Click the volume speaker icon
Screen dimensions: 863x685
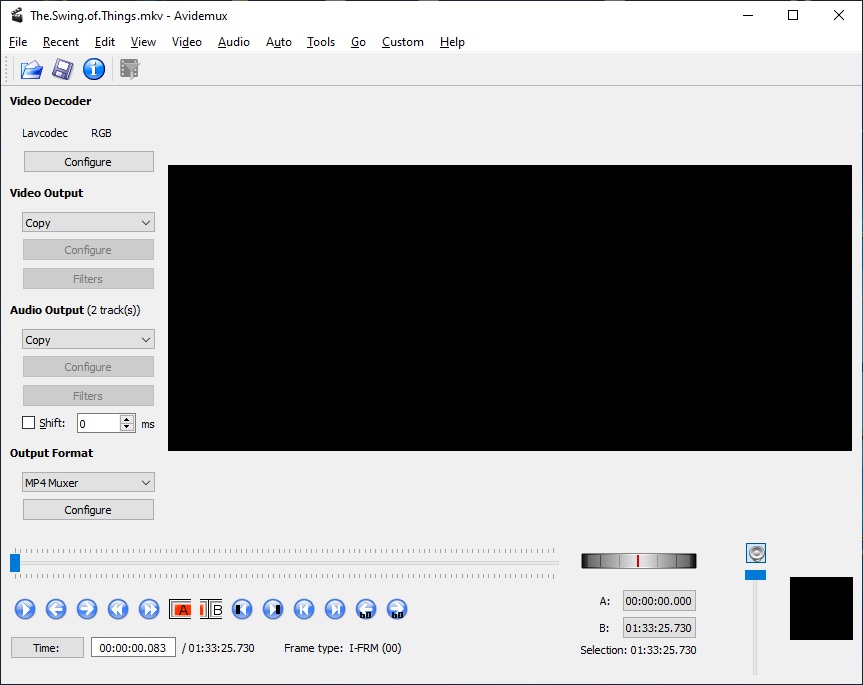pos(756,553)
